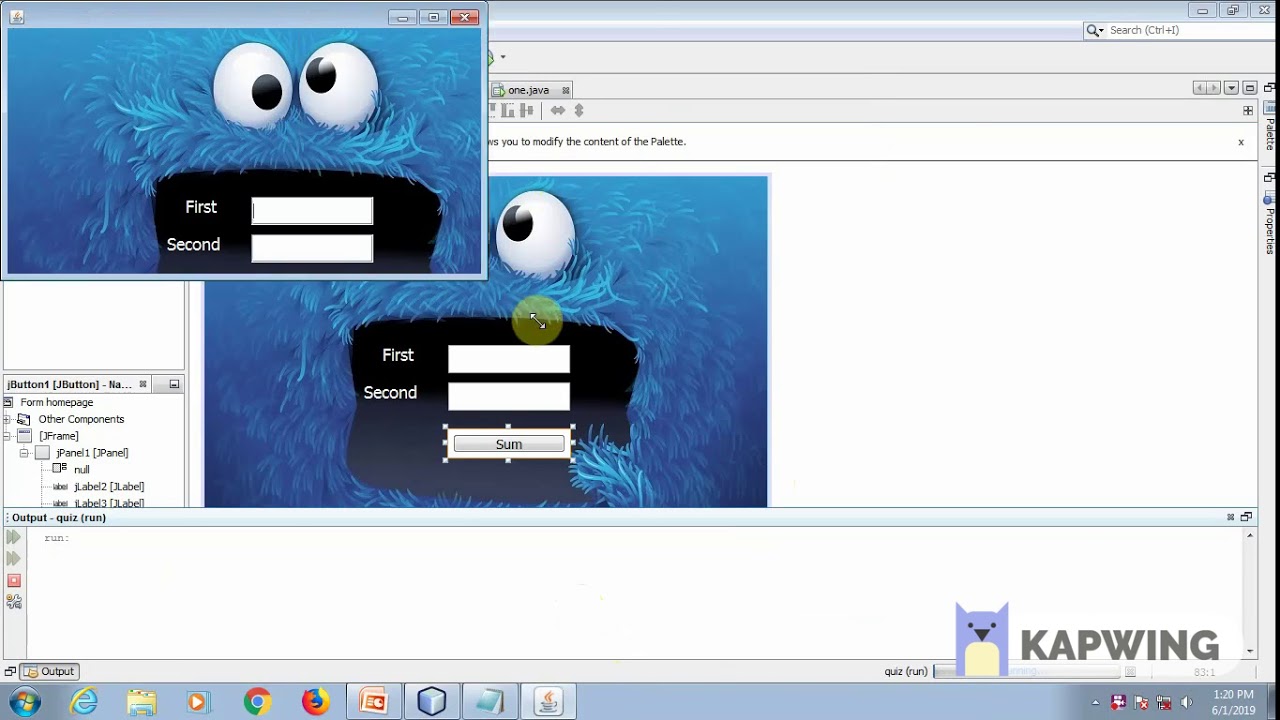Screen dimensions: 1280x720
Task: Open the VirtualBox cube taskbar icon
Action: coord(432,702)
